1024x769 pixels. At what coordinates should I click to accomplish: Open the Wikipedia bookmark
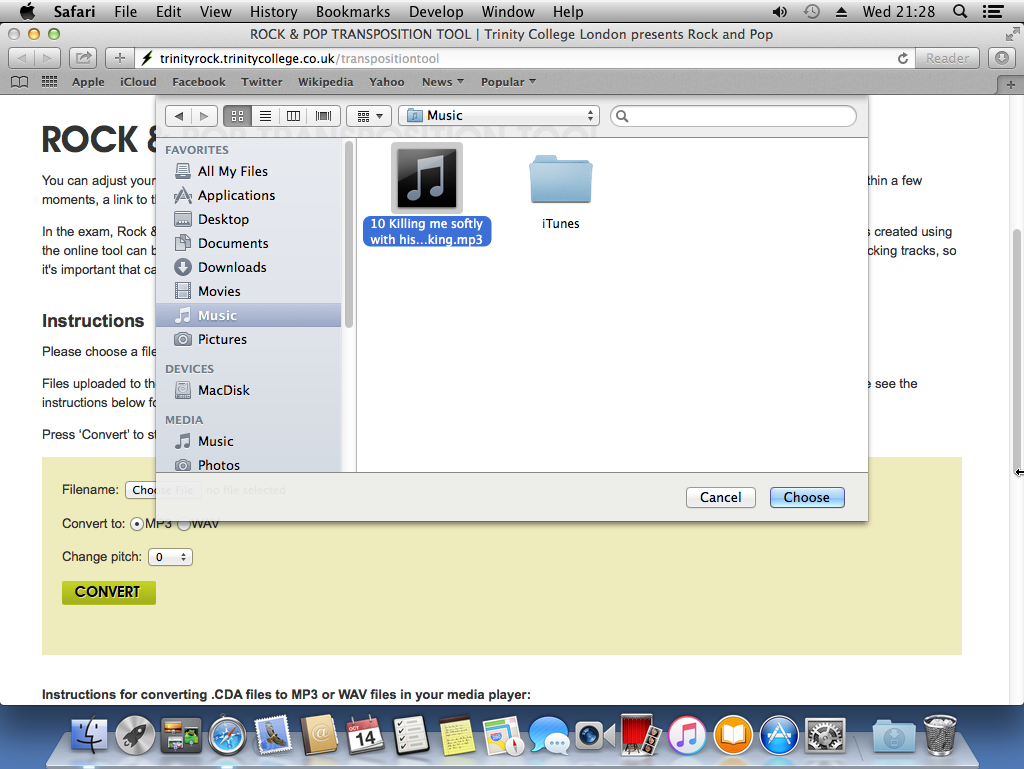pos(325,82)
